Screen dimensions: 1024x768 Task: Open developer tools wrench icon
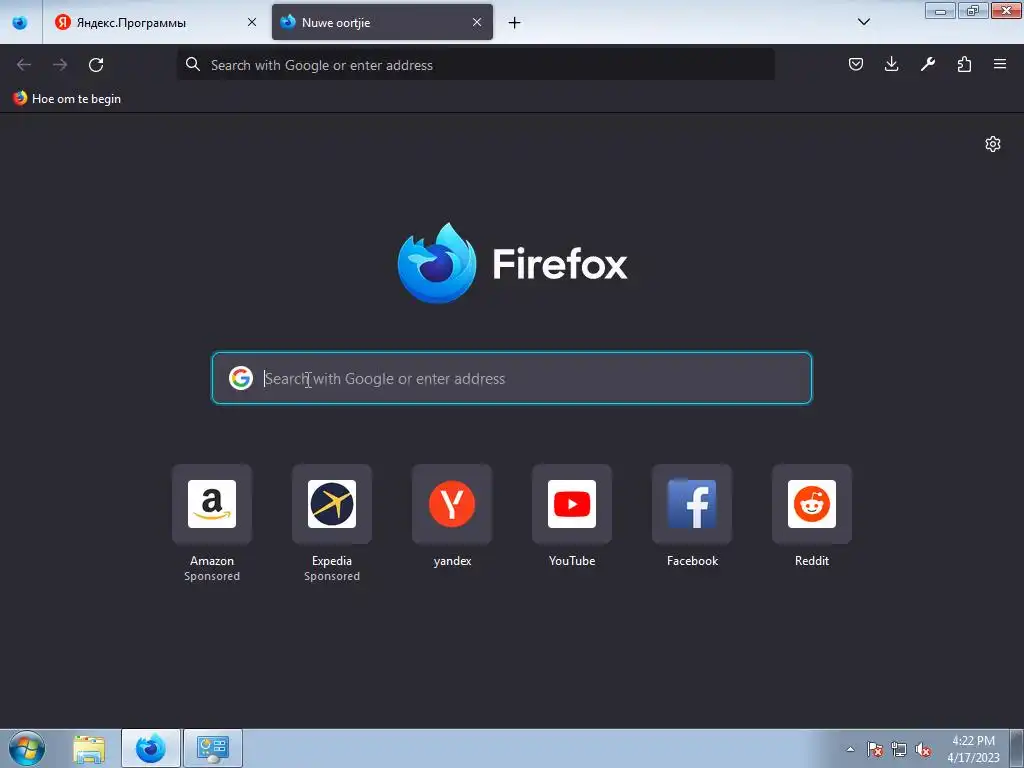[x=928, y=64]
